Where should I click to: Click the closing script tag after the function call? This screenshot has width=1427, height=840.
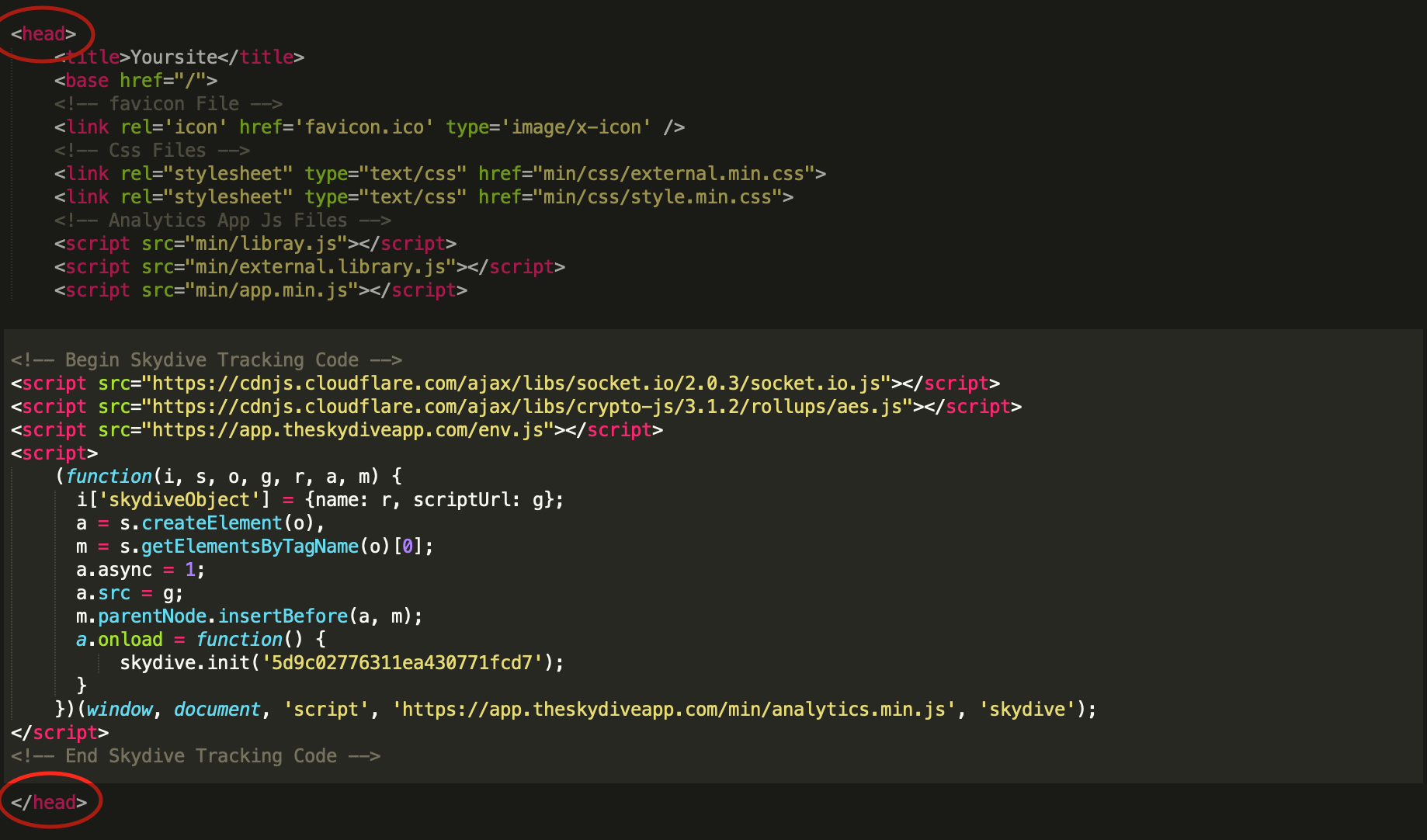pyautogui.click(x=60, y=732)
